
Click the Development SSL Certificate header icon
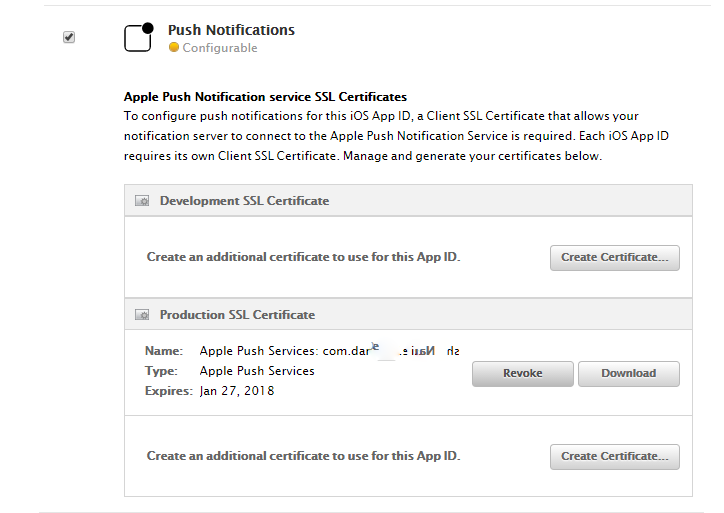[x=142, y=201]
